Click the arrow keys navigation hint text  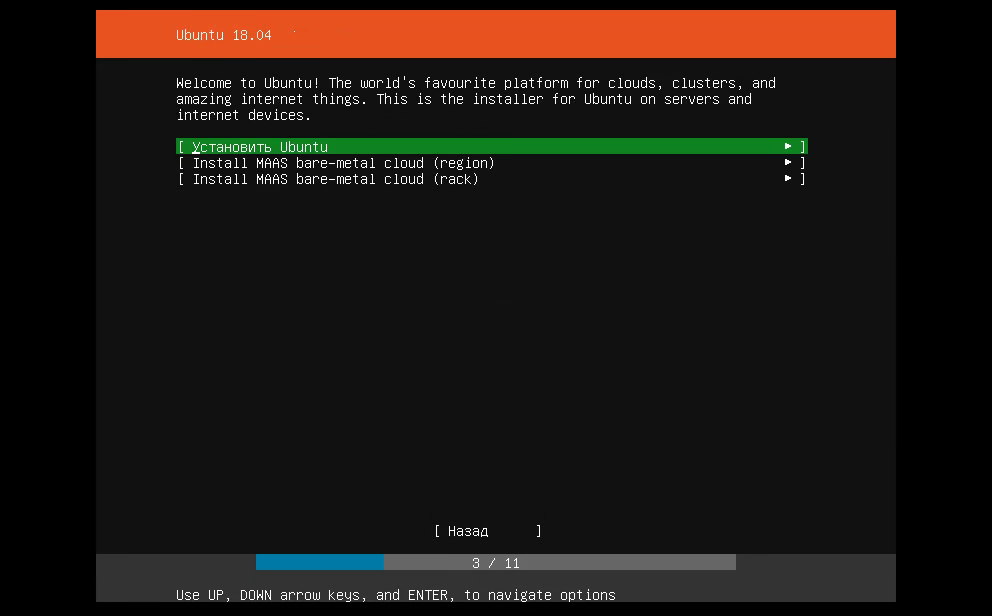tap(395, 595)
